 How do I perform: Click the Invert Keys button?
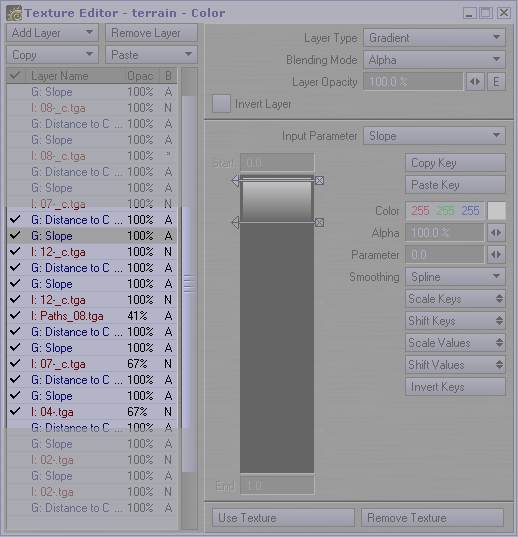(455, 387)
